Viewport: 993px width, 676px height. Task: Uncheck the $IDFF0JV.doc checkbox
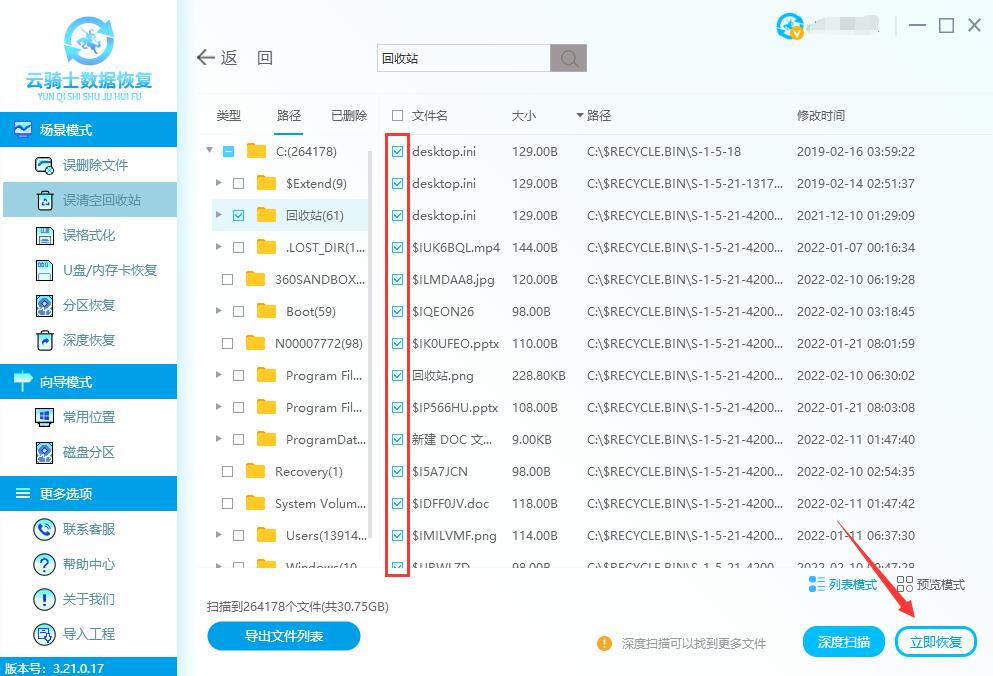tap(397, 503)
